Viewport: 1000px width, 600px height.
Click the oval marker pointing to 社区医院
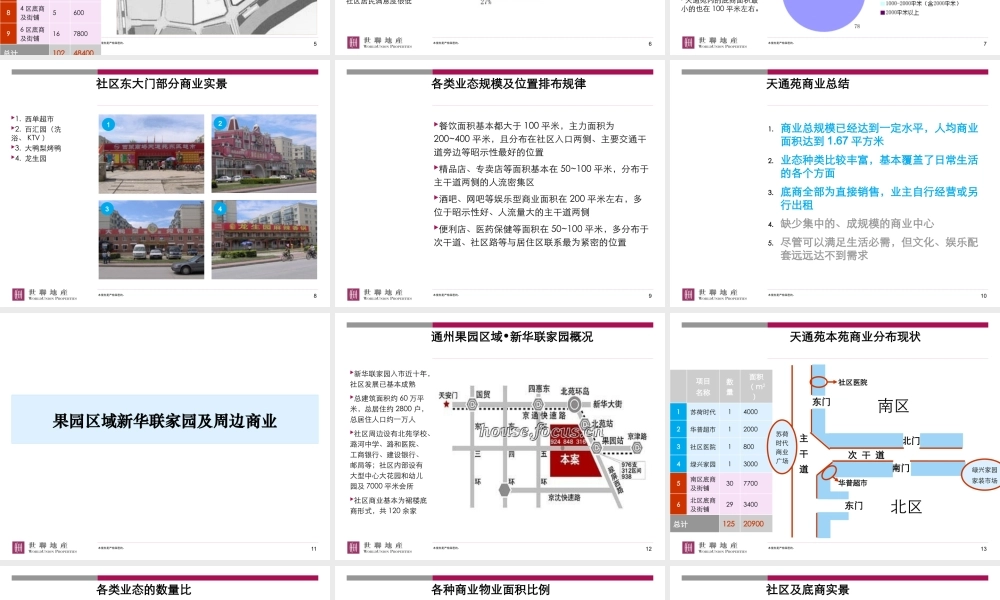[x=818, y=382]
